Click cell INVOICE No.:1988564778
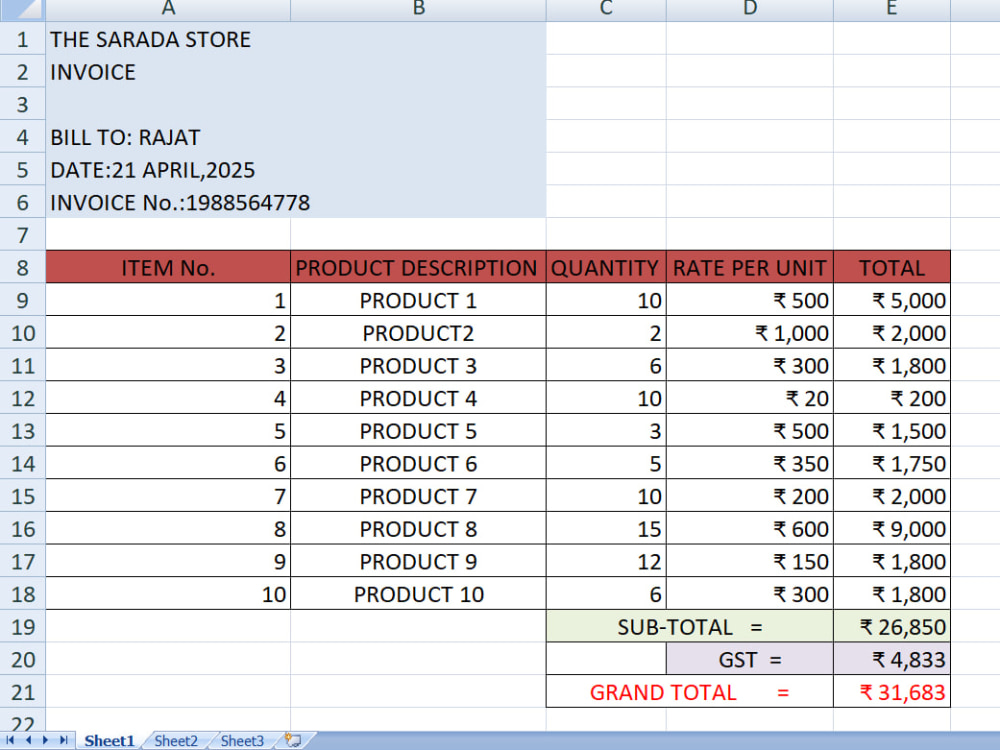Screen dimensions: 1000x750 (x=168, y=202)
